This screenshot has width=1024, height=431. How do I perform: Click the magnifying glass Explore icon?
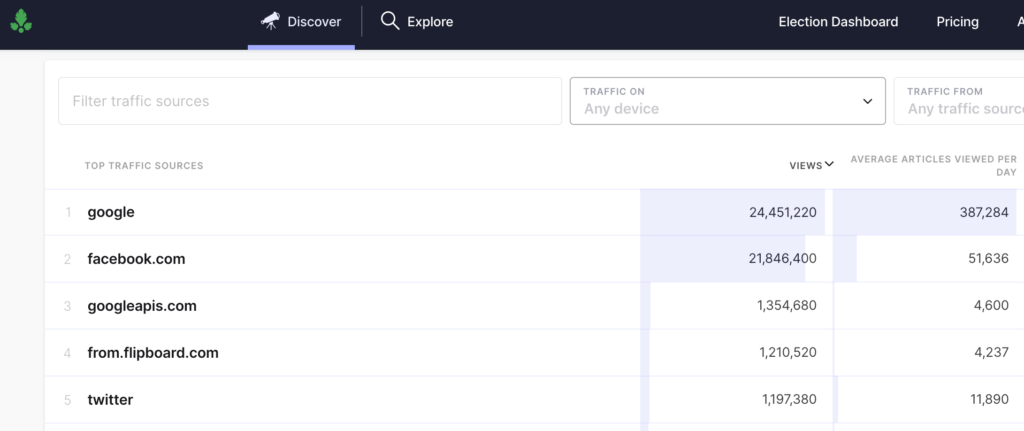pos(390,22)
